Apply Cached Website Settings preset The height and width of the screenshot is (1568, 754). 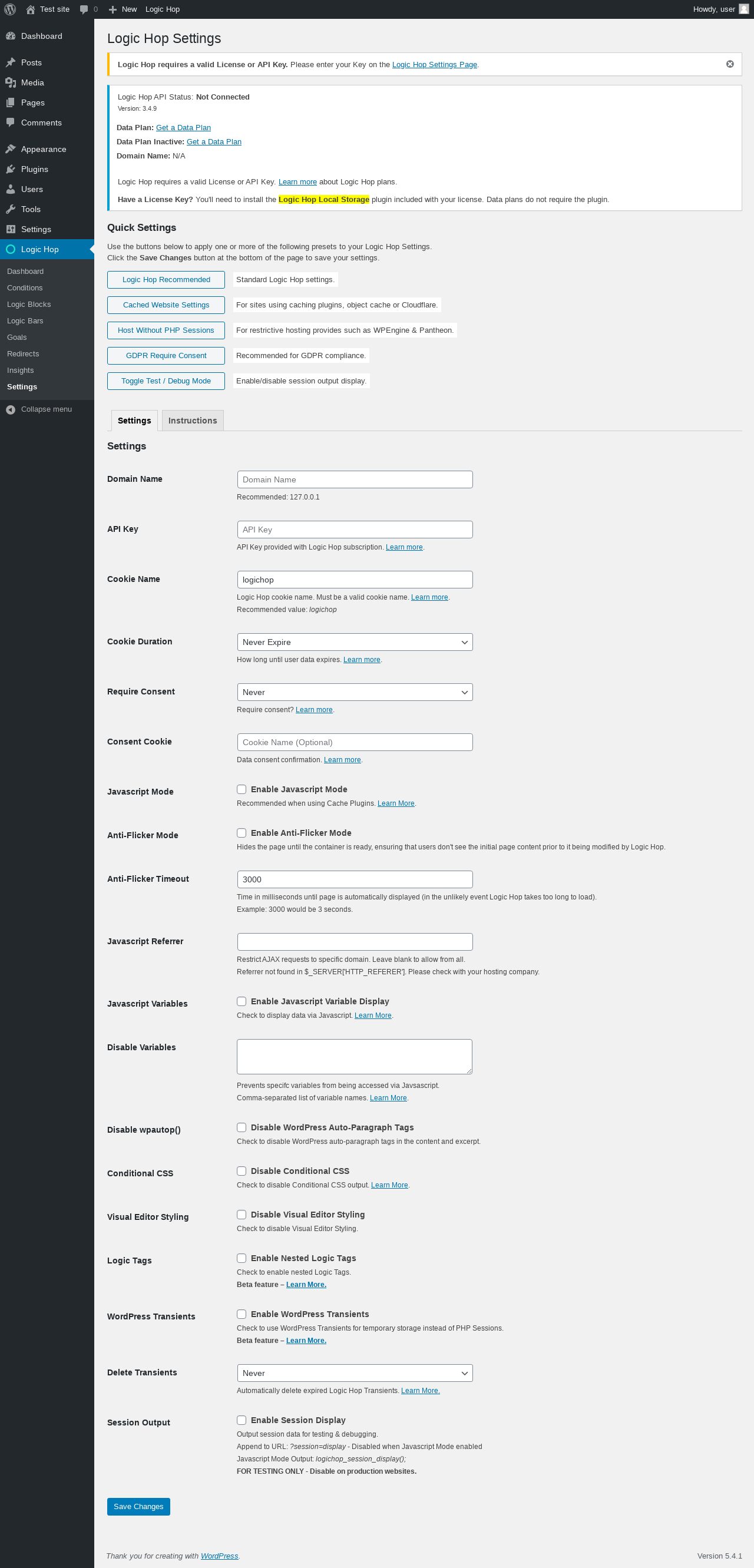click(x=166, y=305)
